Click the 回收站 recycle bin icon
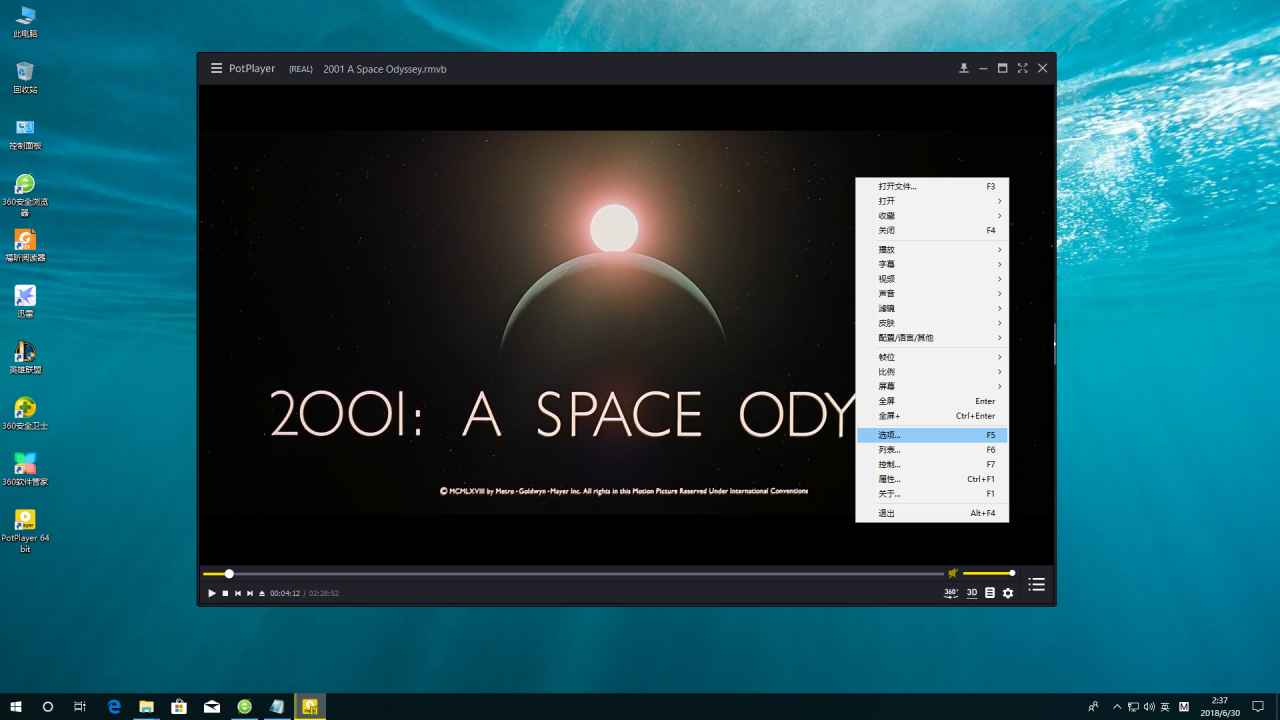Screen dimensions: 1280x720 [25, 77]
